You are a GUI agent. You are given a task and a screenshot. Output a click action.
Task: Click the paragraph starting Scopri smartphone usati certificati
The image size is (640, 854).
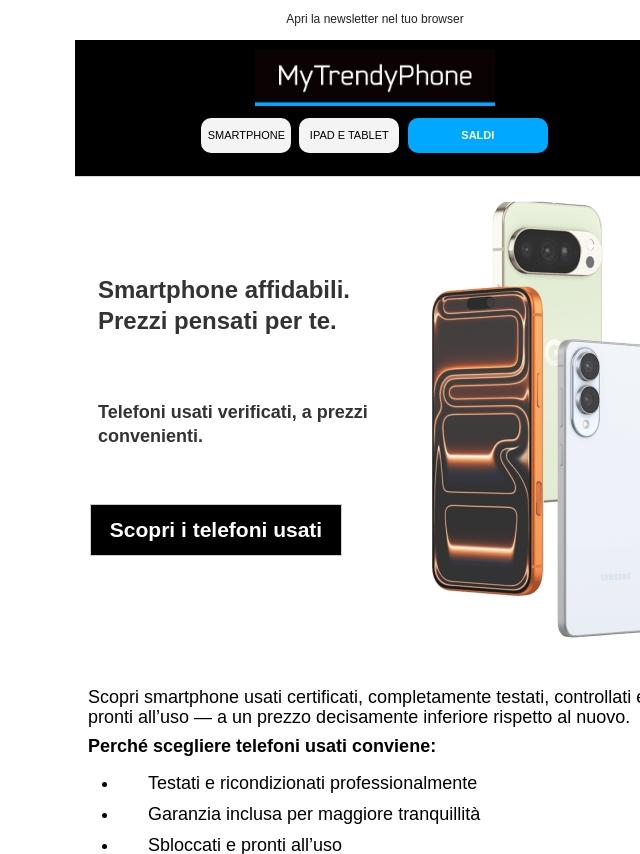point(364,706)
